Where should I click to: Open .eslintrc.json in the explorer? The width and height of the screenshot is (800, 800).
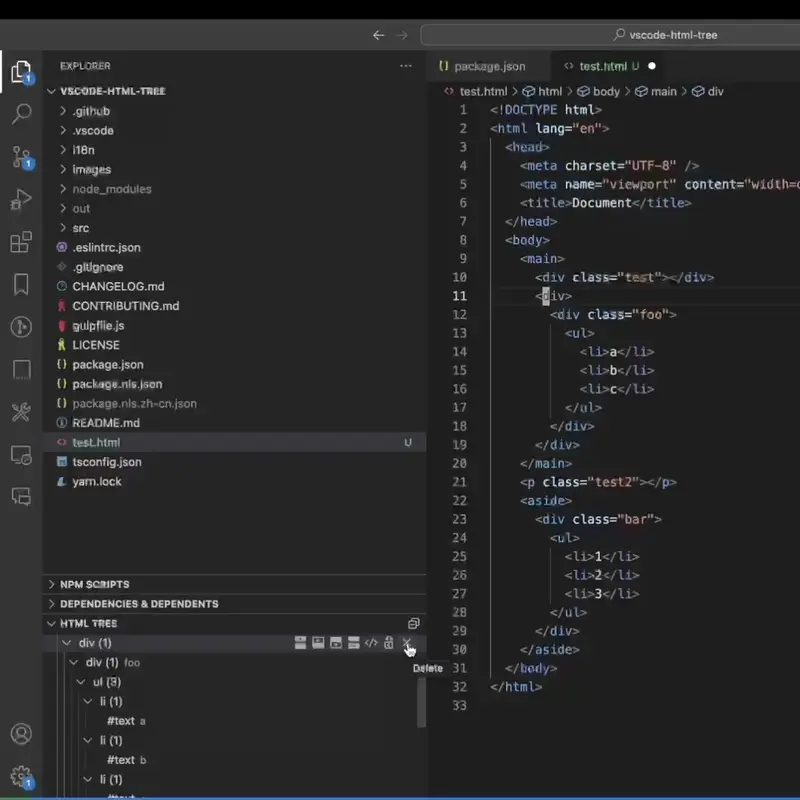pos(234,247)
